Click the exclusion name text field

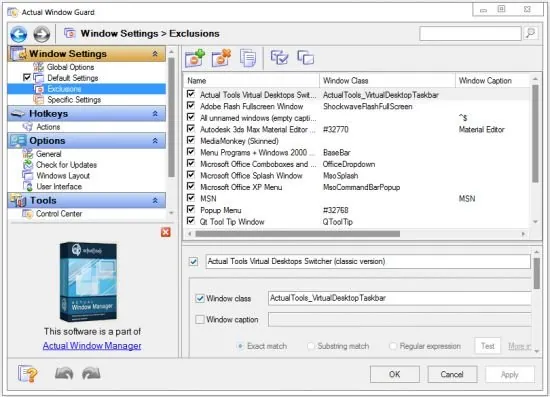[368, 261]
